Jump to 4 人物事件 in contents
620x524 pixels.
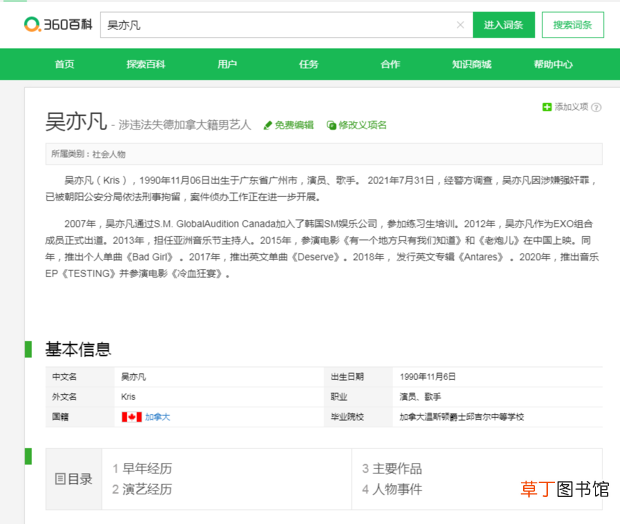[x=392, y=489]
